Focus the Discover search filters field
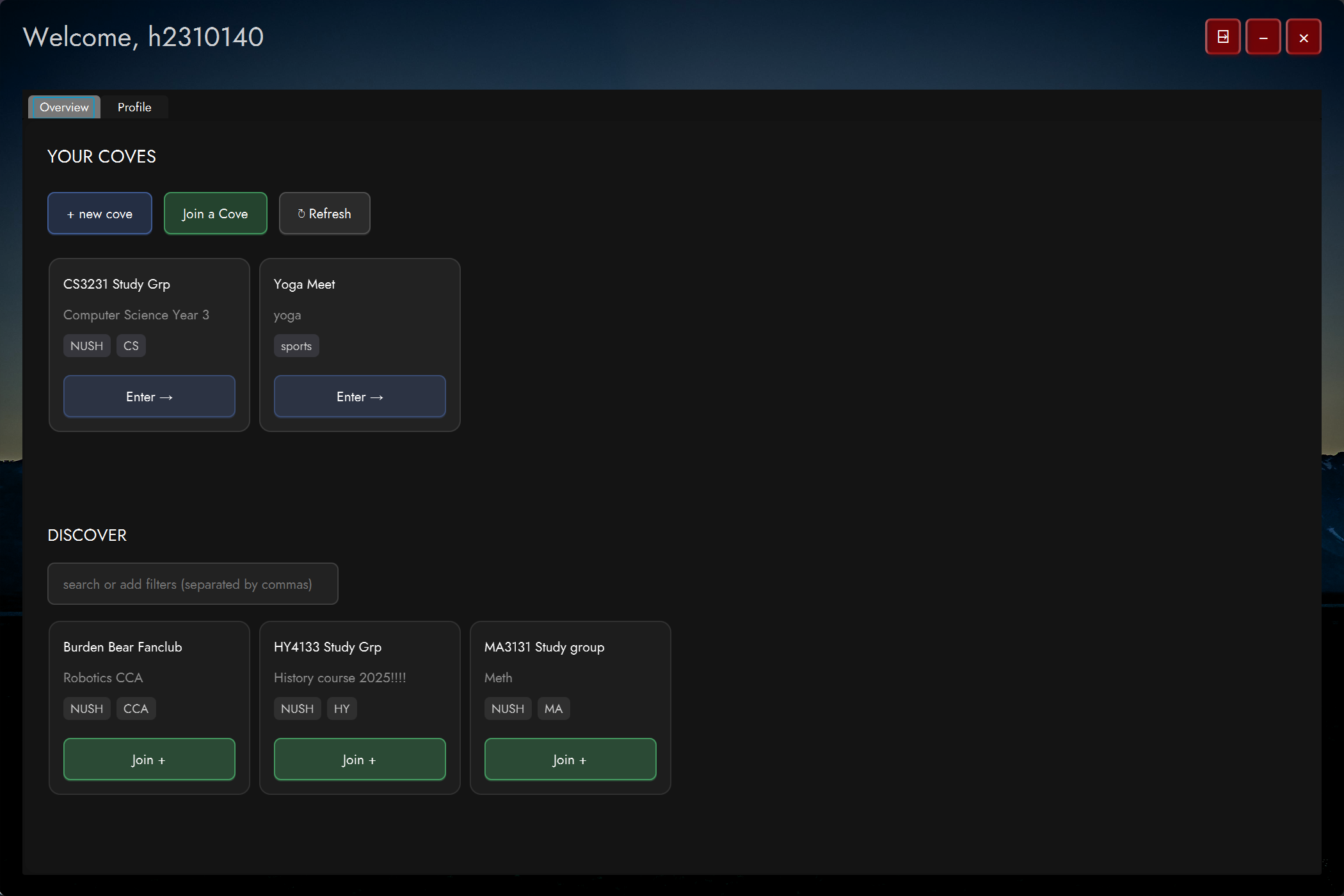 pyautogui.click(x=193, y=584)
